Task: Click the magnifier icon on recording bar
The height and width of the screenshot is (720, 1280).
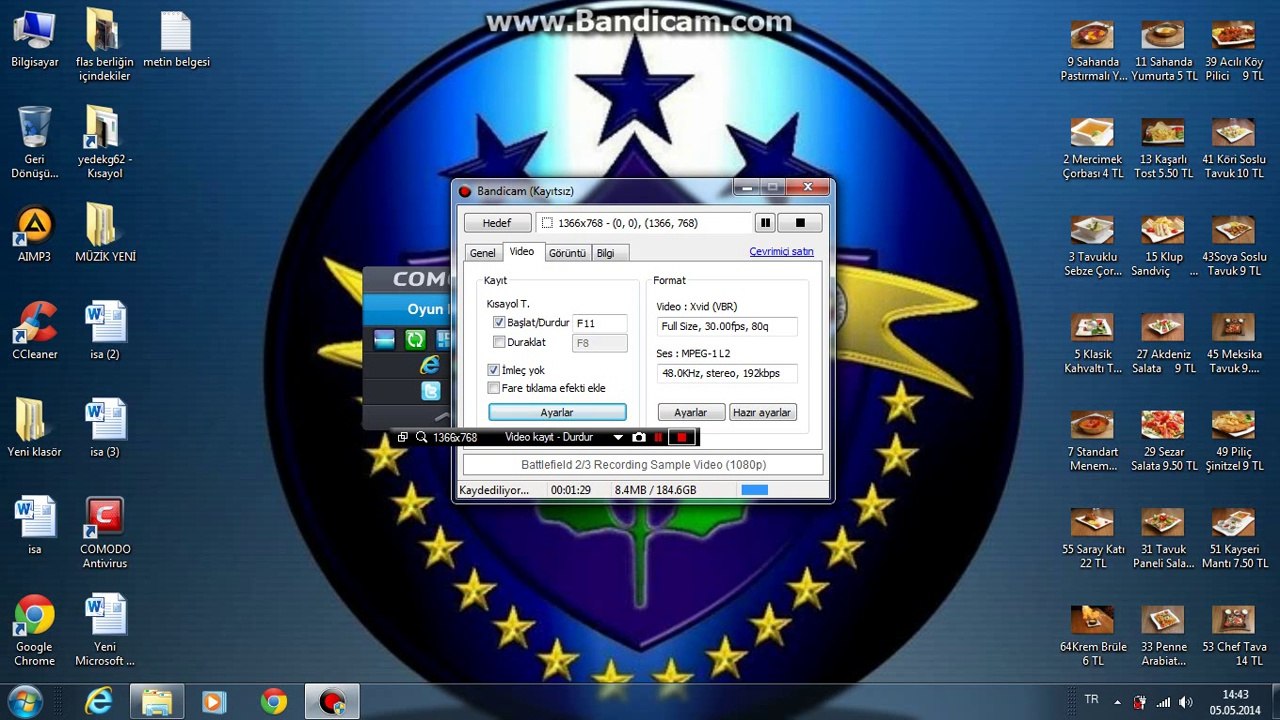Action: (x=421, y=437)
